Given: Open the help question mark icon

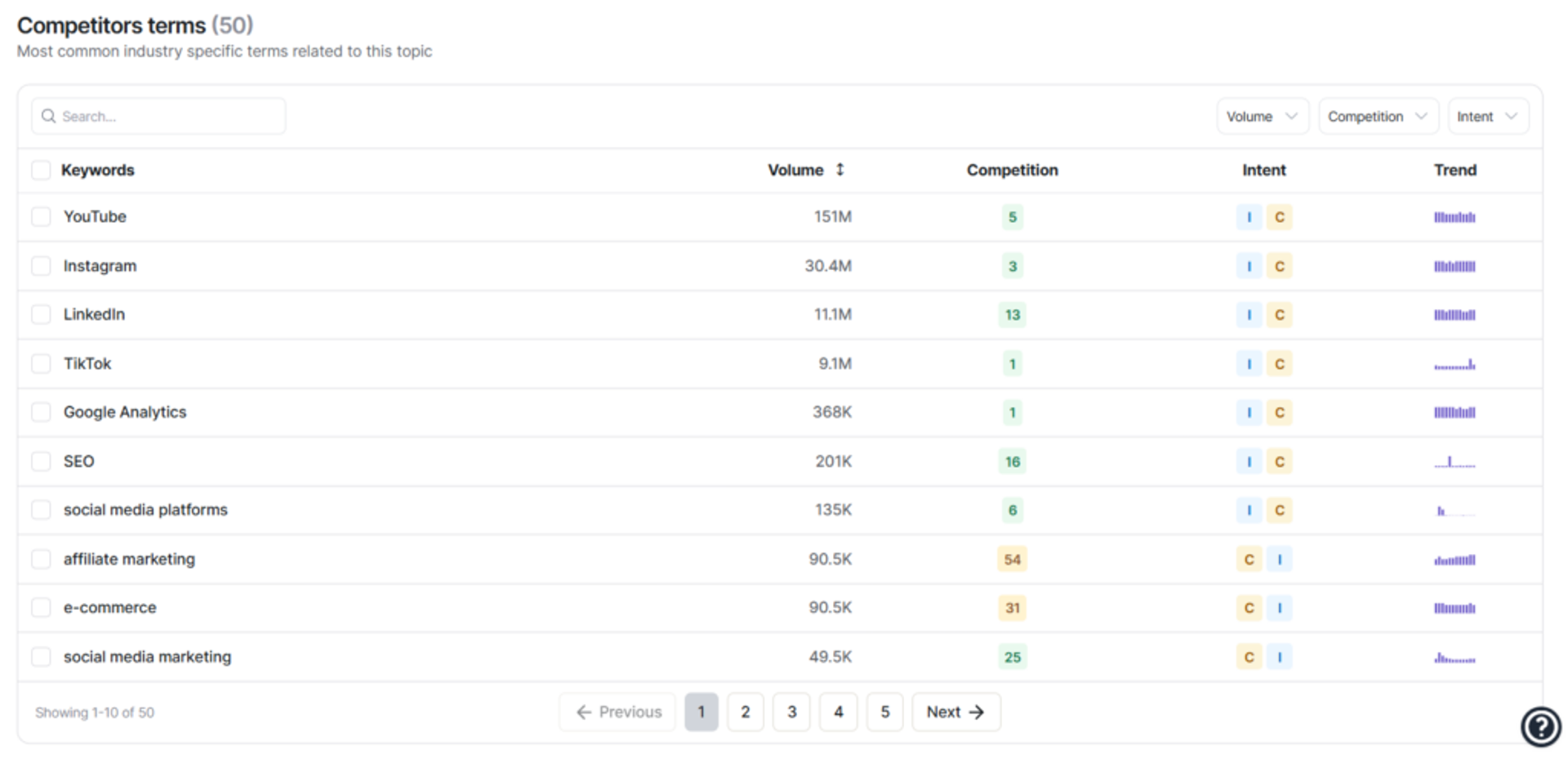Looking at the screenshot, I should point(1540,726).
